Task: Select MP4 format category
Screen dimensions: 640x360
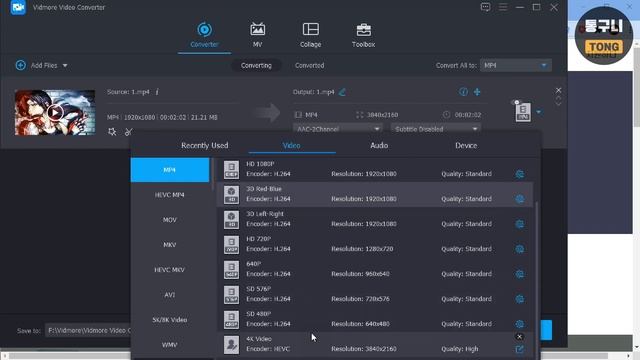Action: [x=170, y=170]
